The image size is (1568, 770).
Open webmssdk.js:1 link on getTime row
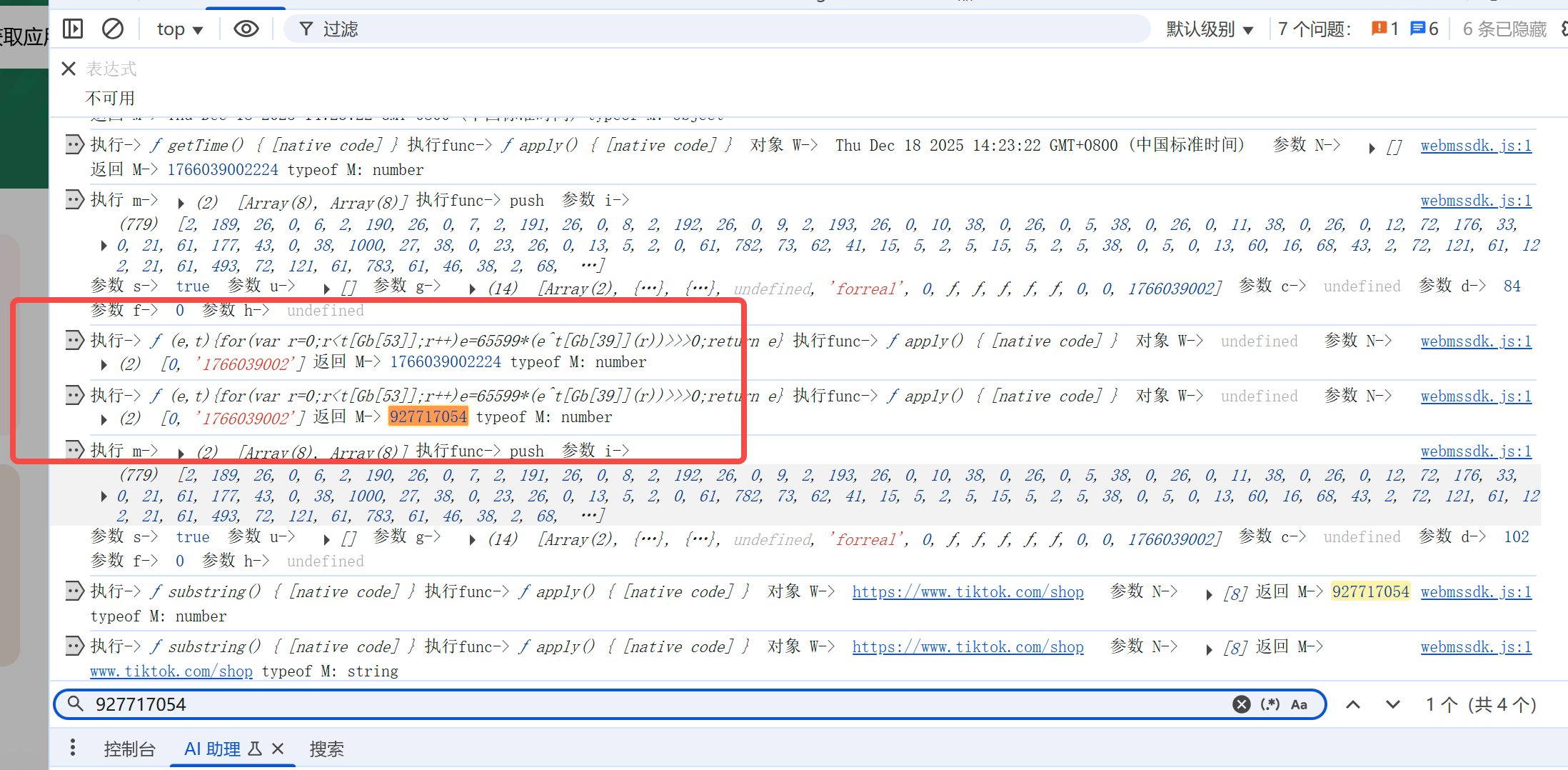pos(1476,146)
